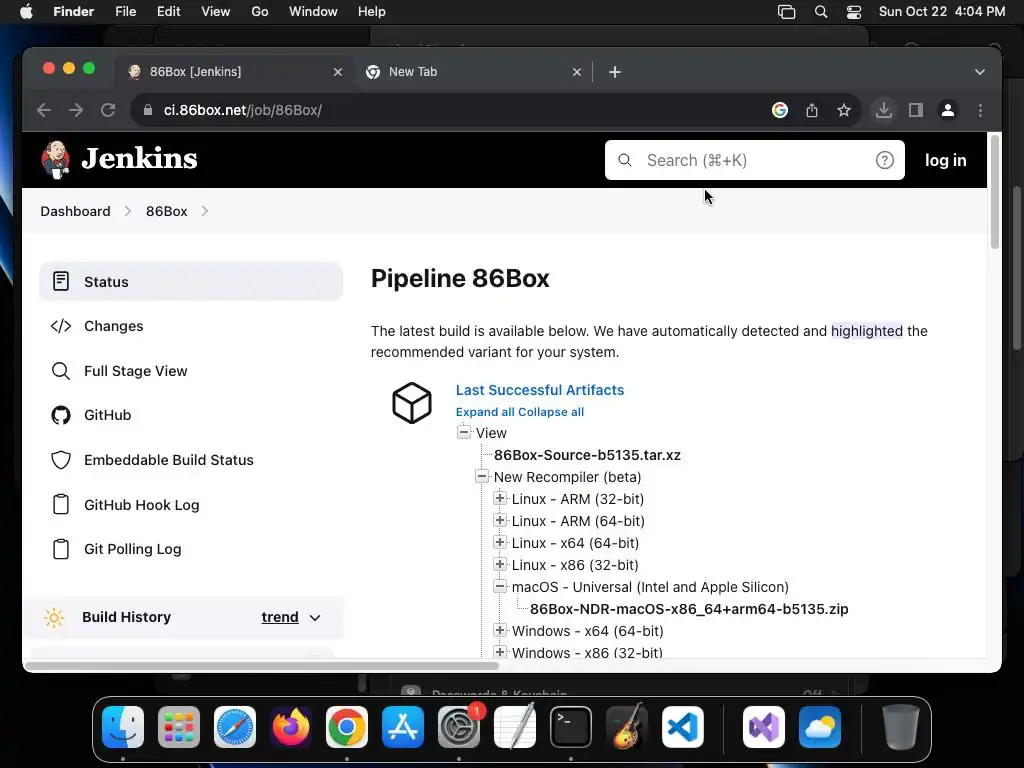The height and width of the screenshot is (768, 1024).
Task: Expand the Linux - ARM (32-bit) node
Action: [500, 498]
